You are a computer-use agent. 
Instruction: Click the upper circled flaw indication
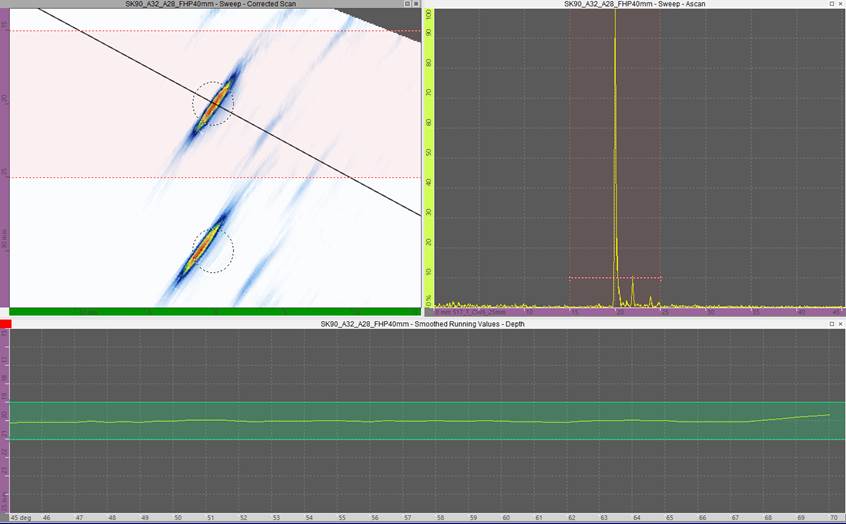tap(214, 102)
